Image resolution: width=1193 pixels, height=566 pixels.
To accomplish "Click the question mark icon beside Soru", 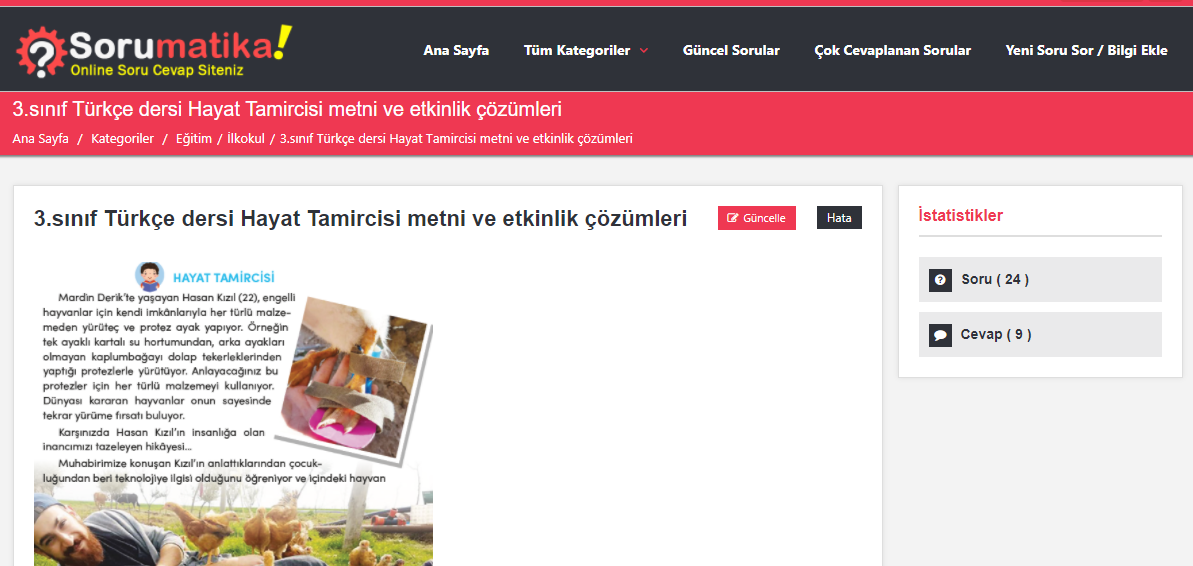I will 940,280.
